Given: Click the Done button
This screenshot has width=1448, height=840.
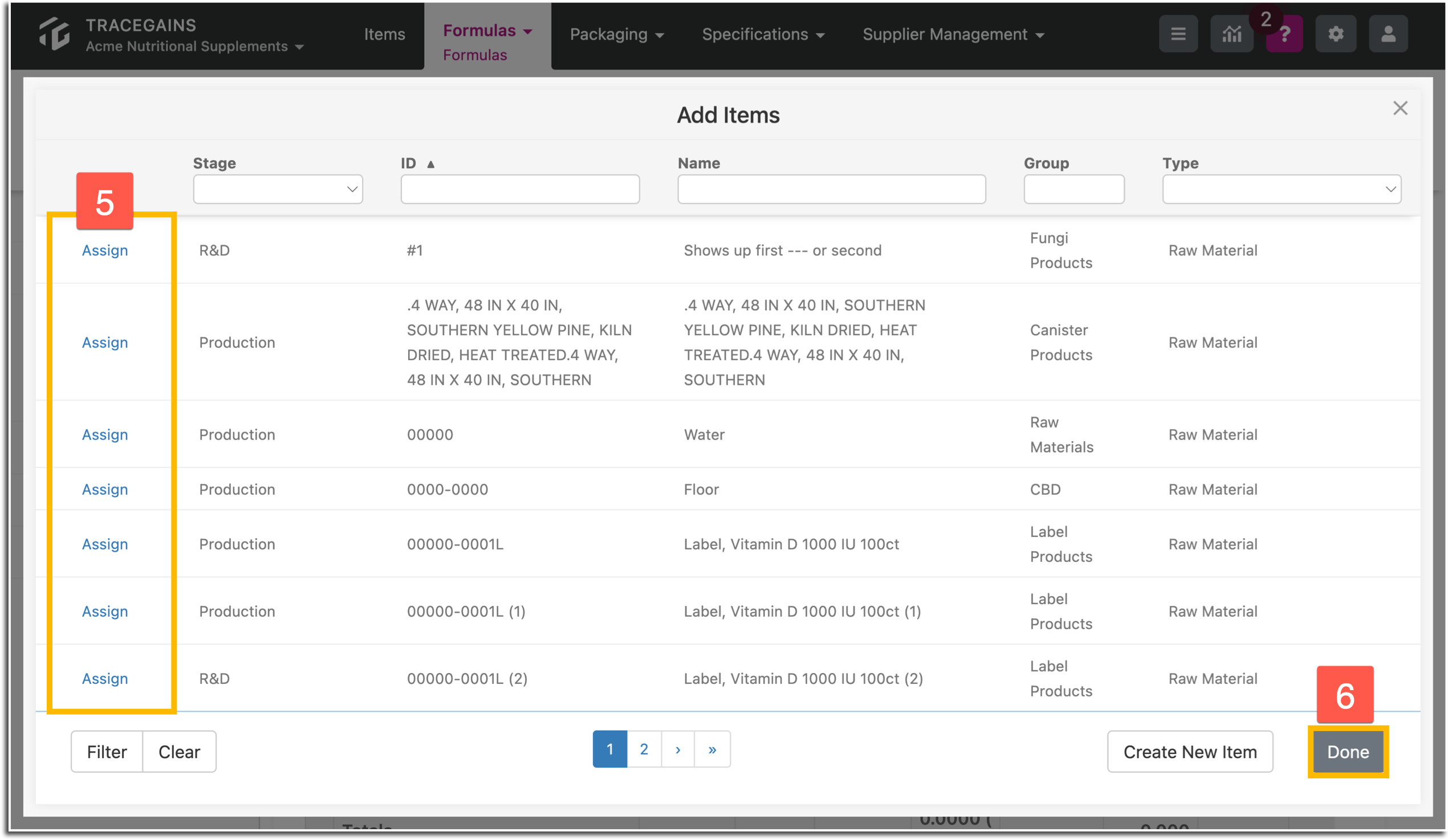Looking at the screenshot, I should tap(1348, 752).
